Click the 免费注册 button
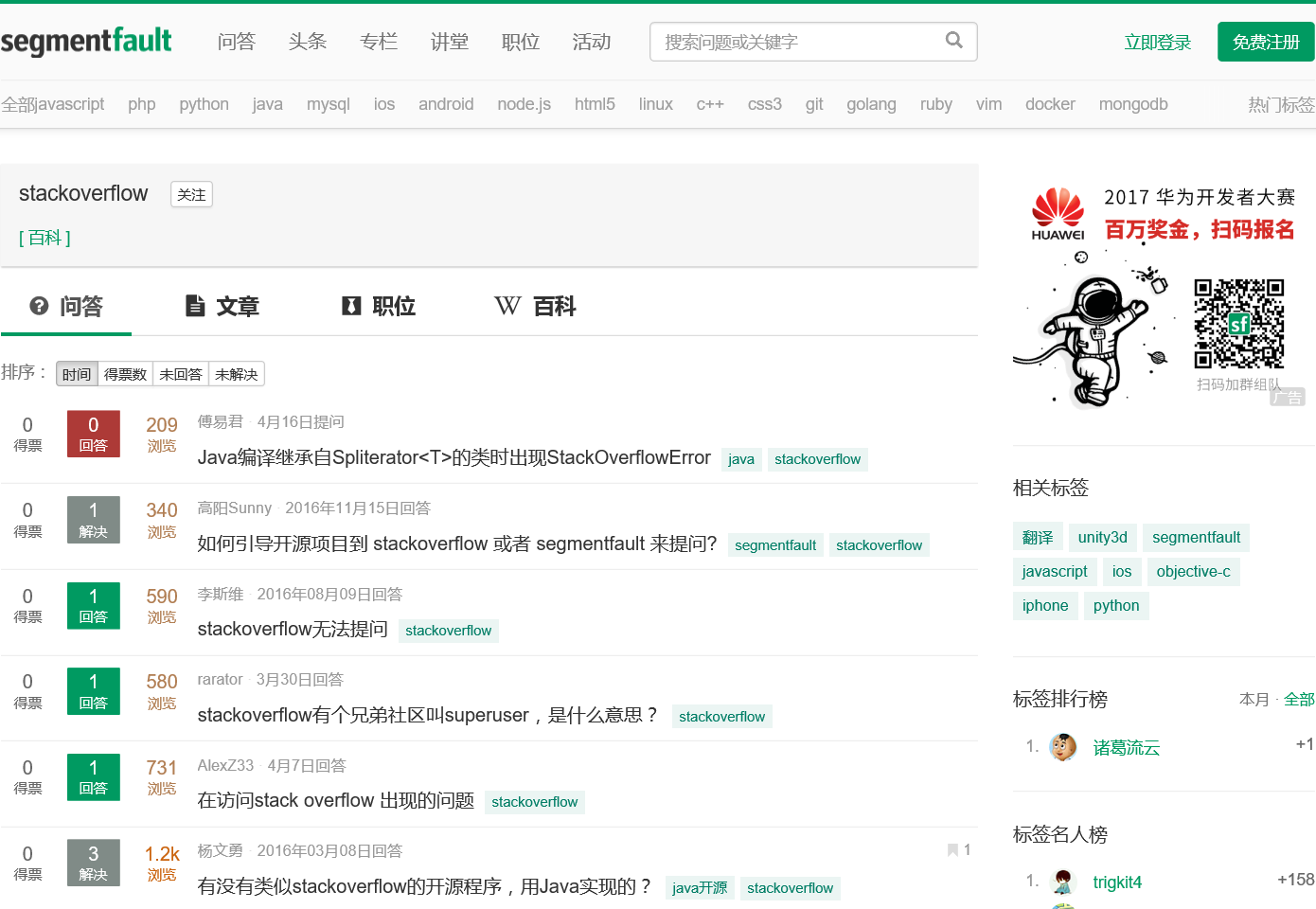Image resolution: width=1316 pixels, height=909 pixels. (1266, 42)
